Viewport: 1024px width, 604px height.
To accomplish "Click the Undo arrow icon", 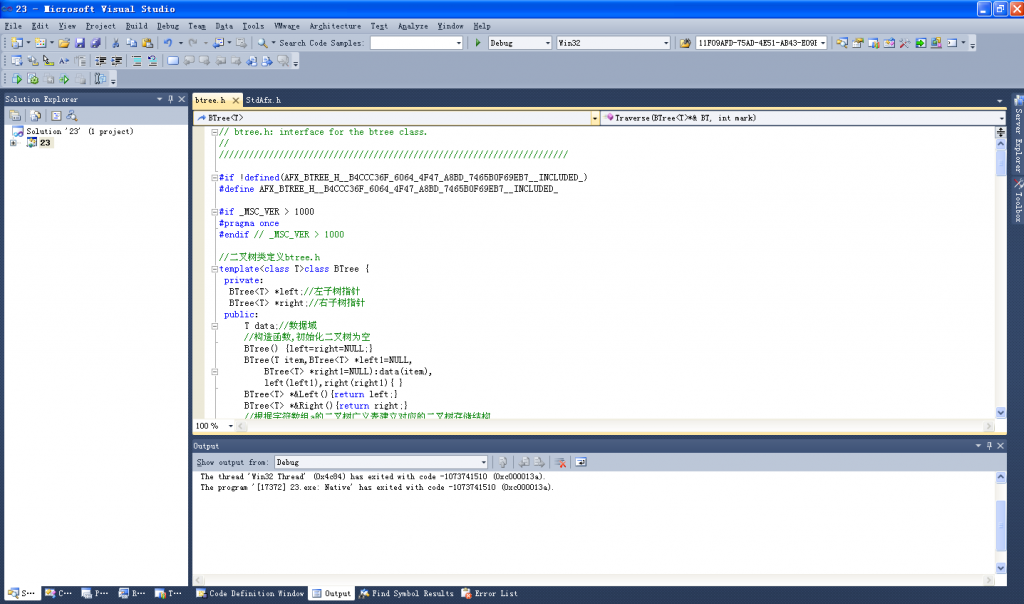I will (167, 43).
